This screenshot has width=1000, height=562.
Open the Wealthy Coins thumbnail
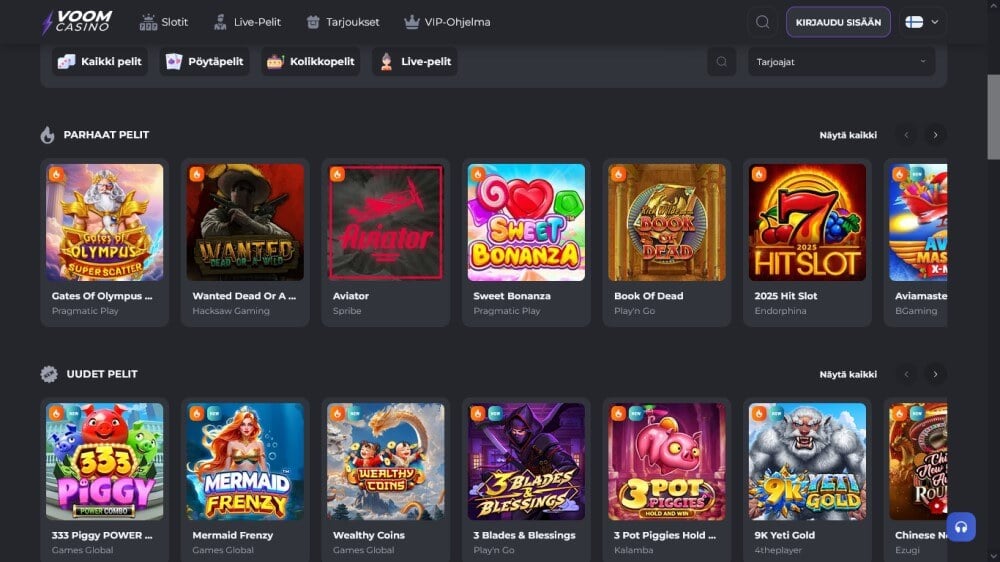point(386,461)
